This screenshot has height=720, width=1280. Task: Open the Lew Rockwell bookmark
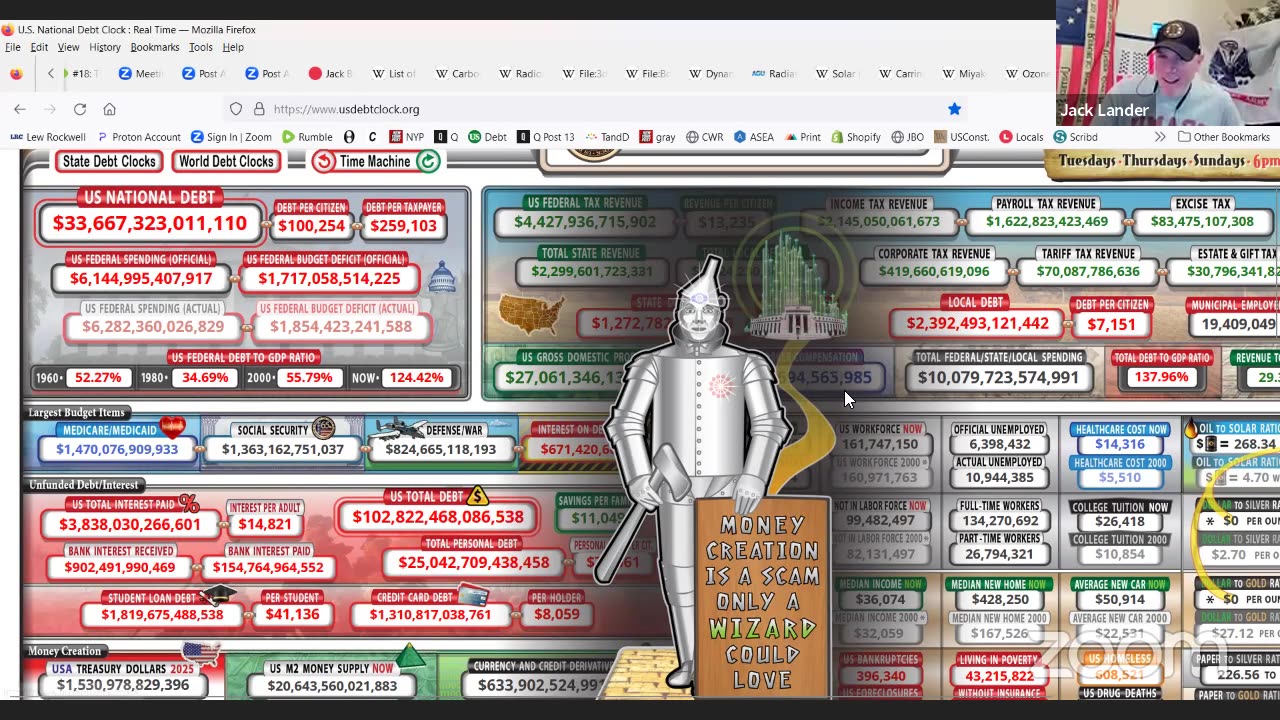pos(48,137)
